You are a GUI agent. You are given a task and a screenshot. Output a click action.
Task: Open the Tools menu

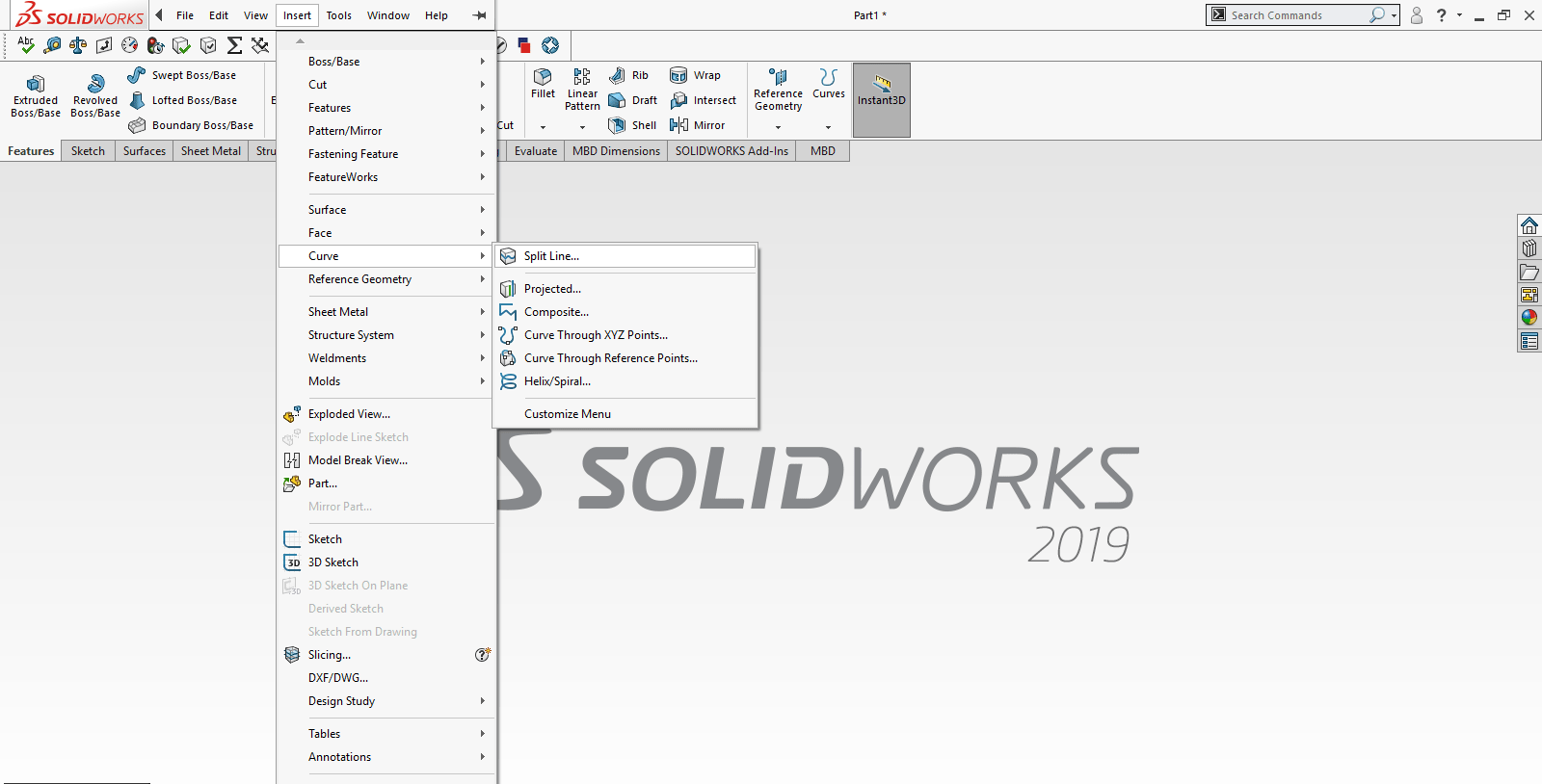point(338,15)
